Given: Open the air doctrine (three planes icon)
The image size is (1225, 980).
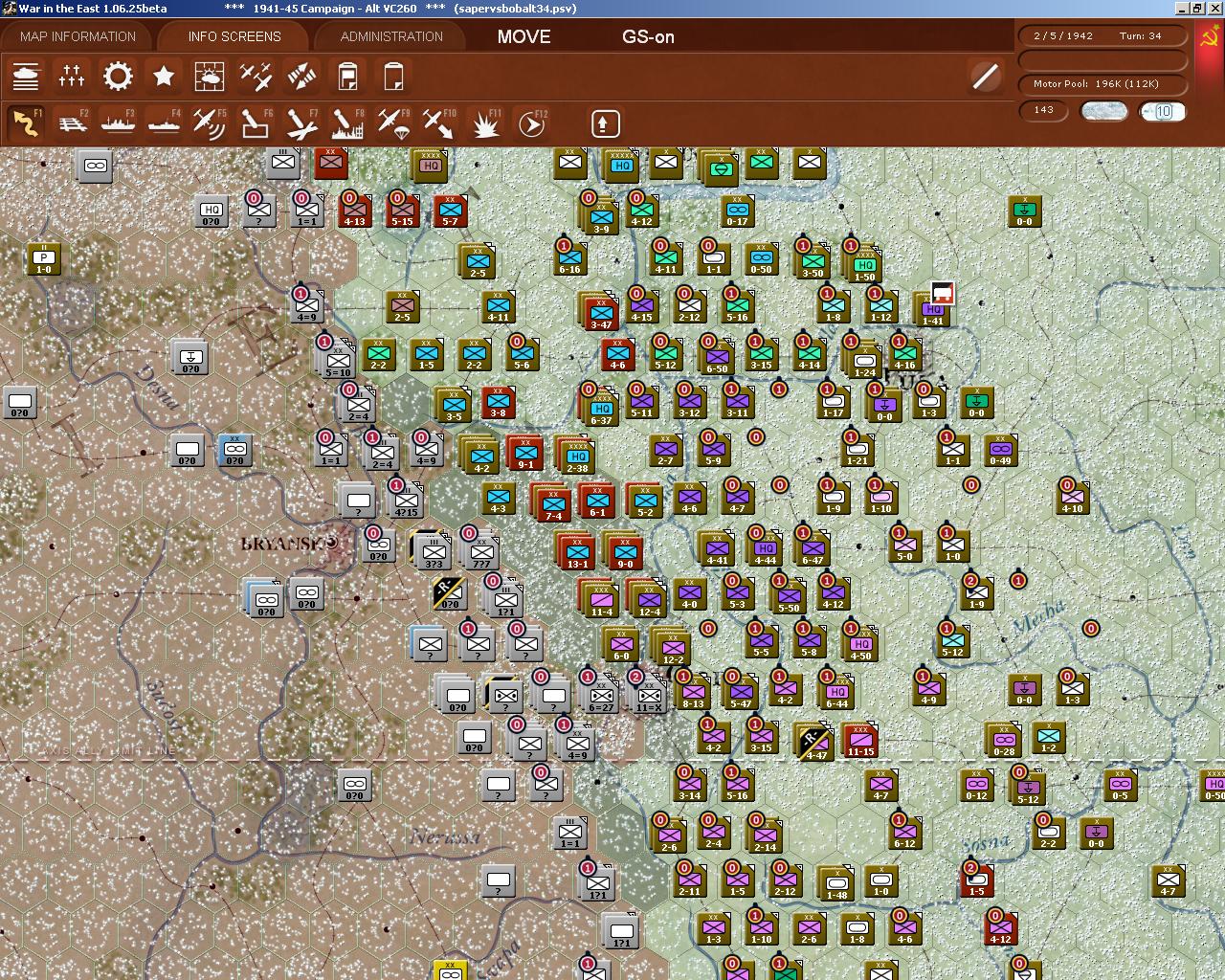Looking at the screenshot, I should pyautogui.click(x=256, y=76).
